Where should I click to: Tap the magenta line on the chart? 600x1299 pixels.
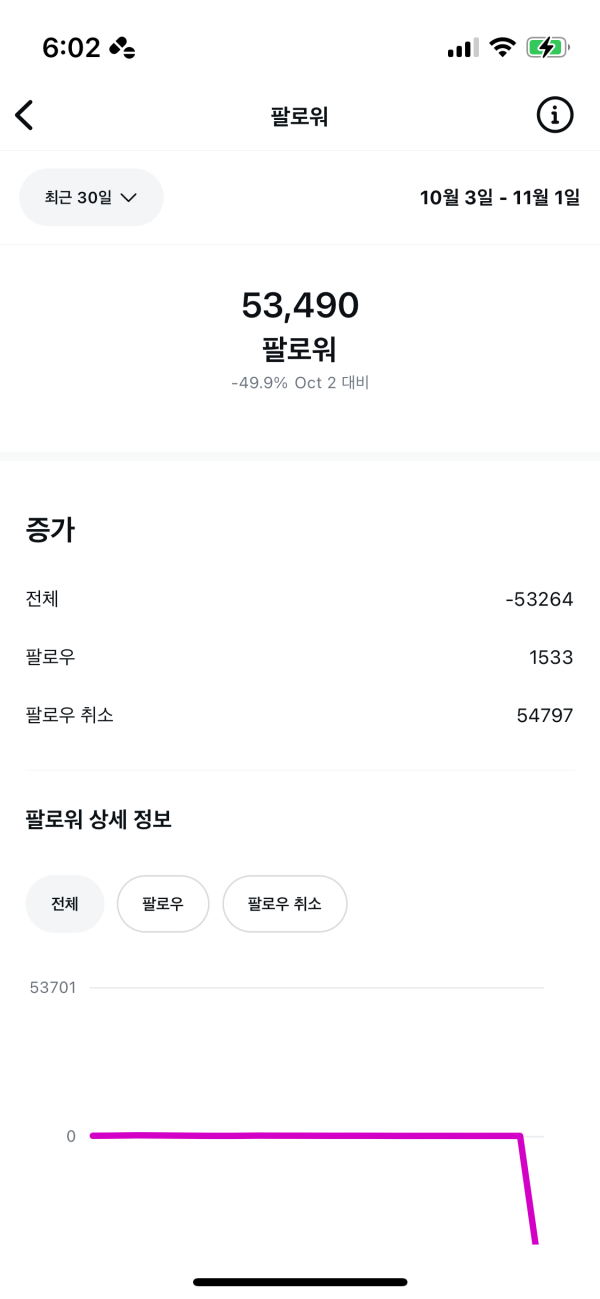(x=300, y=1135)
